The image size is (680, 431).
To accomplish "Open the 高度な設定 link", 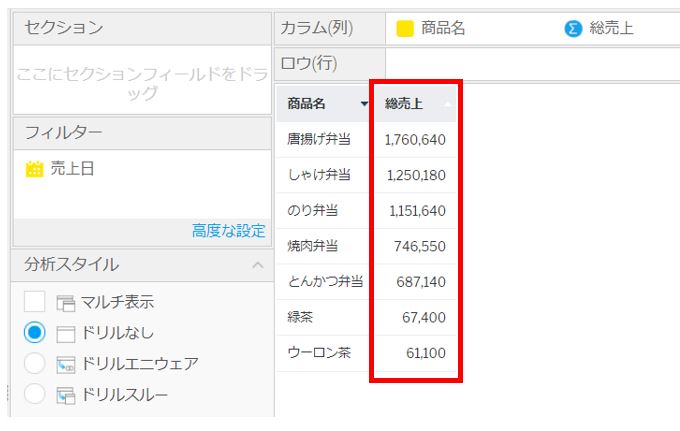I will coord(228,231).
